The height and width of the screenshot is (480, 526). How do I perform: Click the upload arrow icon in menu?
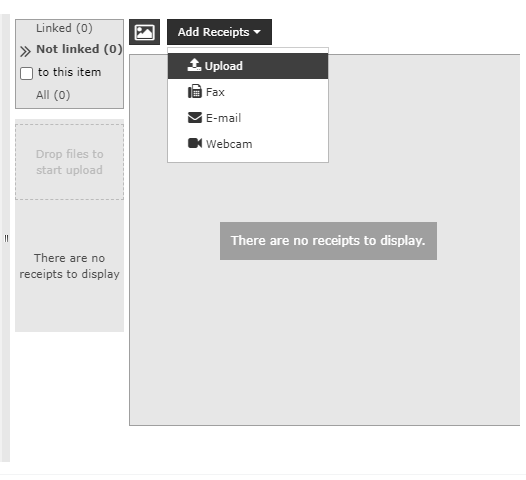pos(194,65)
